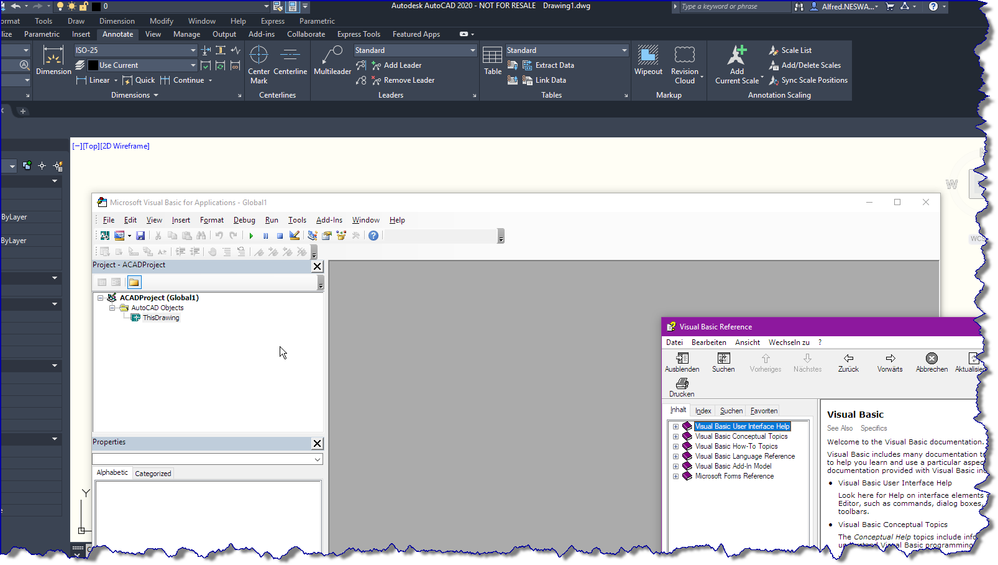This screenshot has height=565, width=998.
Task: Open the Linear dimension dropdown arrow
Action: pyautogui.click(x=116, y=81)
